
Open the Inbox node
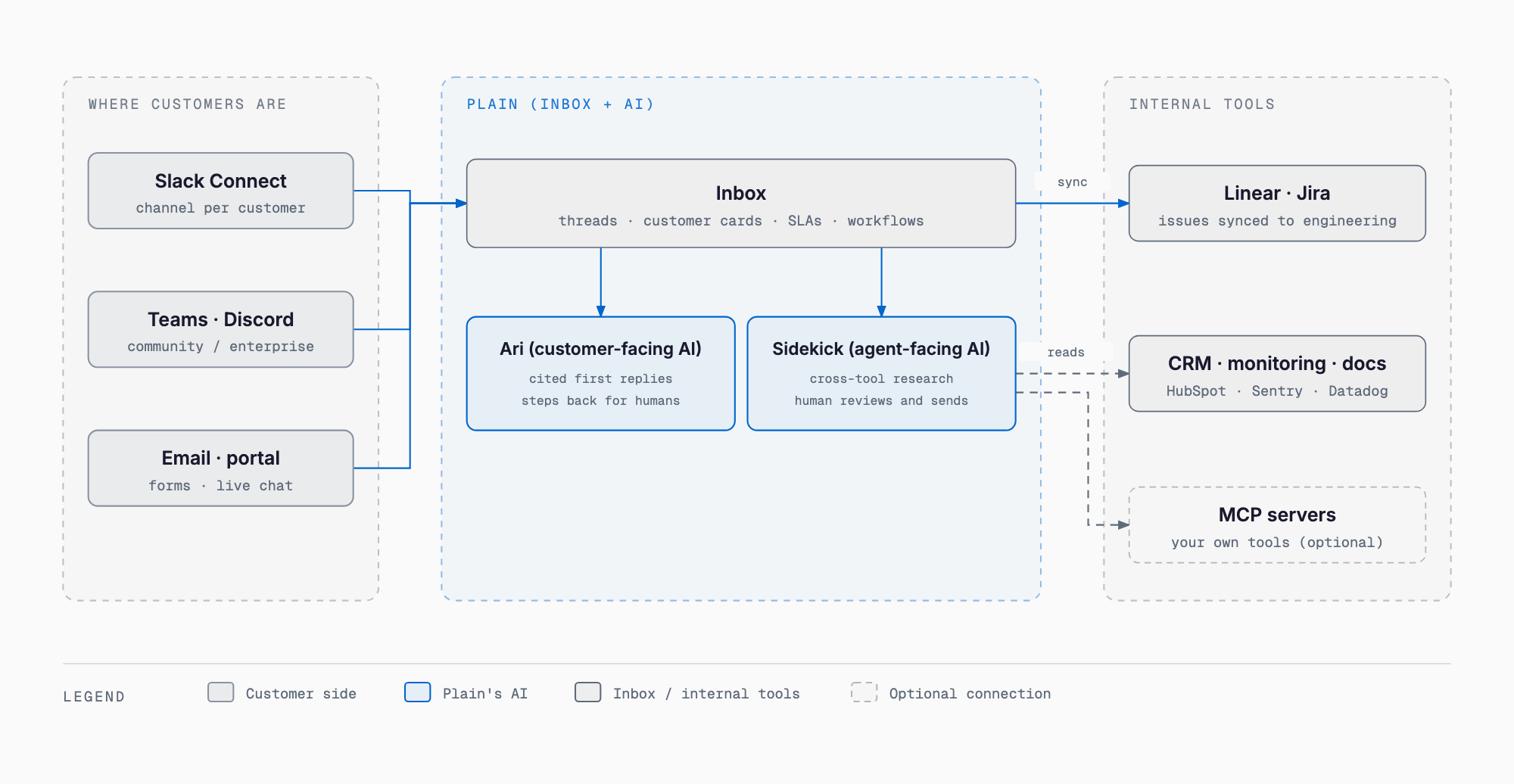[x=741, y=203]
